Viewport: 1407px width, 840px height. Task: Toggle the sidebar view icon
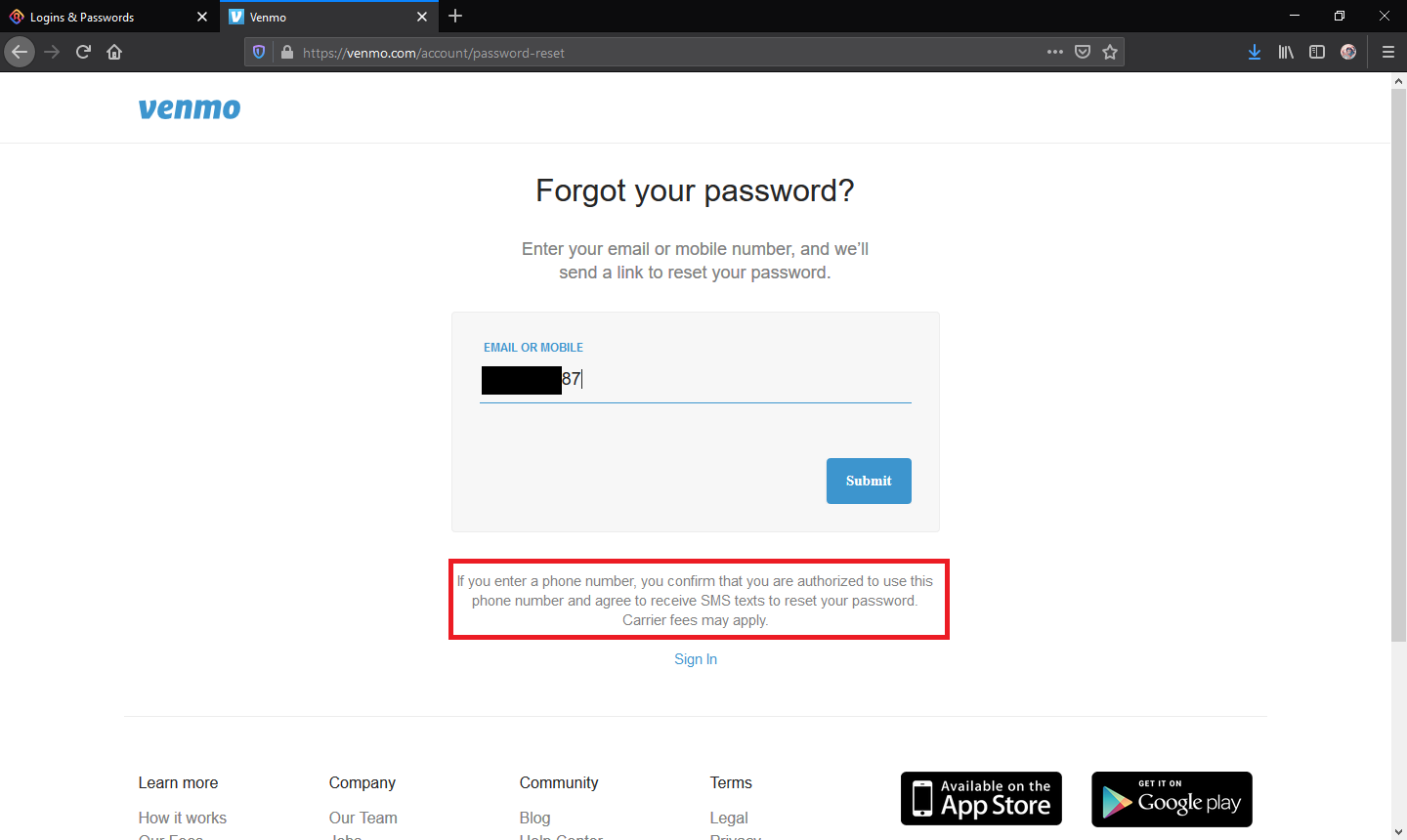click(1317, 52)
